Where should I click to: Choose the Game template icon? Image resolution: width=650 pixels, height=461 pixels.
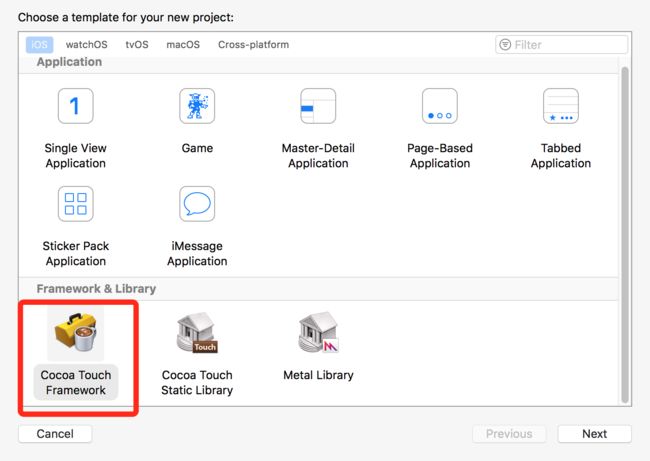[x=197, y=106]
